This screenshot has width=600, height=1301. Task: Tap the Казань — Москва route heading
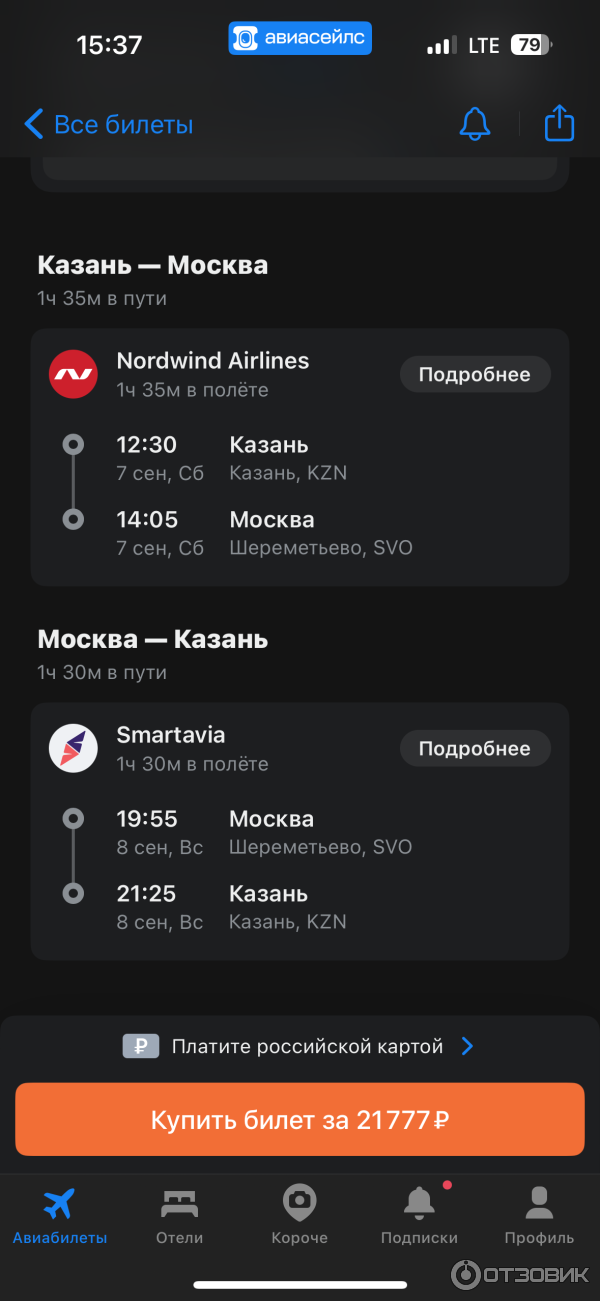[153, 265]
